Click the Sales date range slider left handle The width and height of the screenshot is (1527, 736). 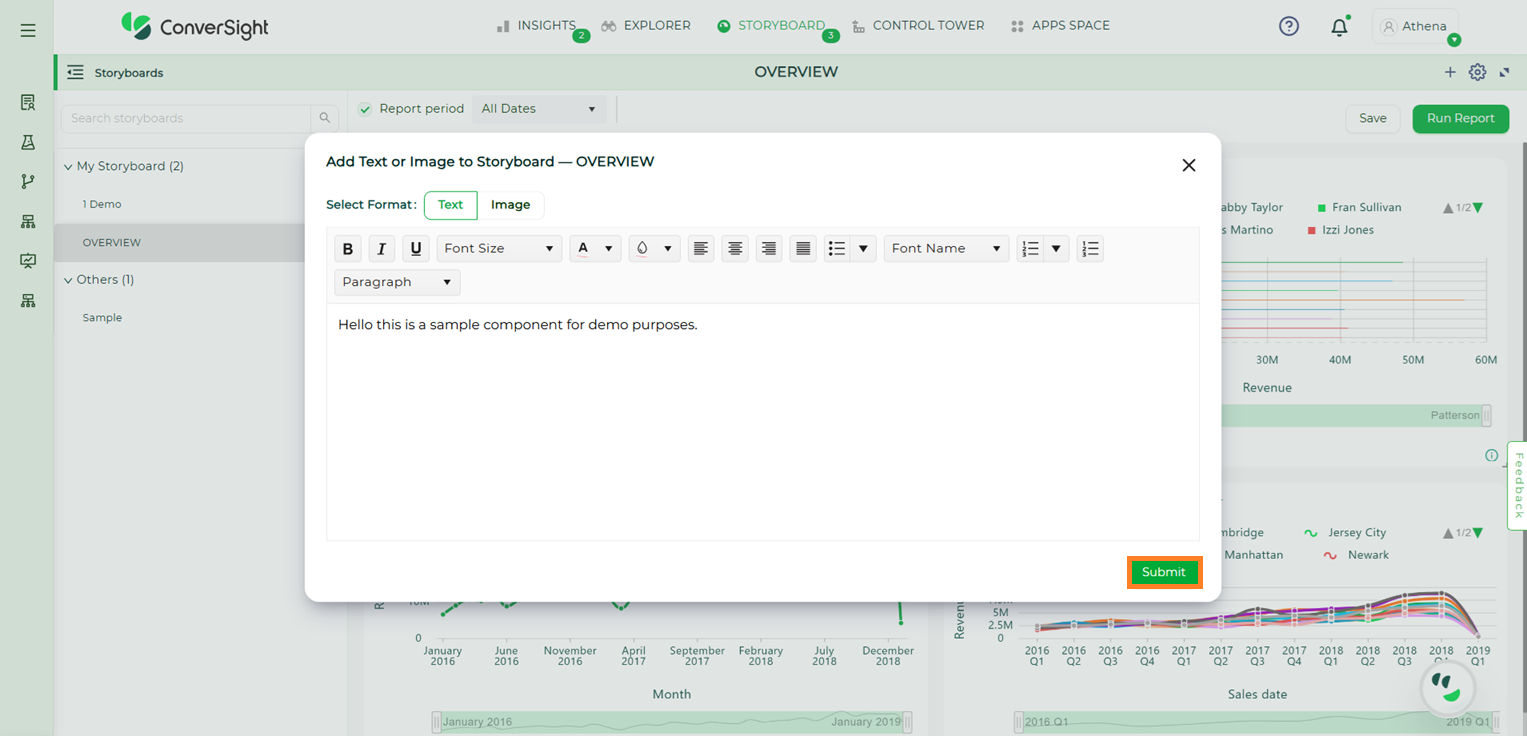(1019, 722)
